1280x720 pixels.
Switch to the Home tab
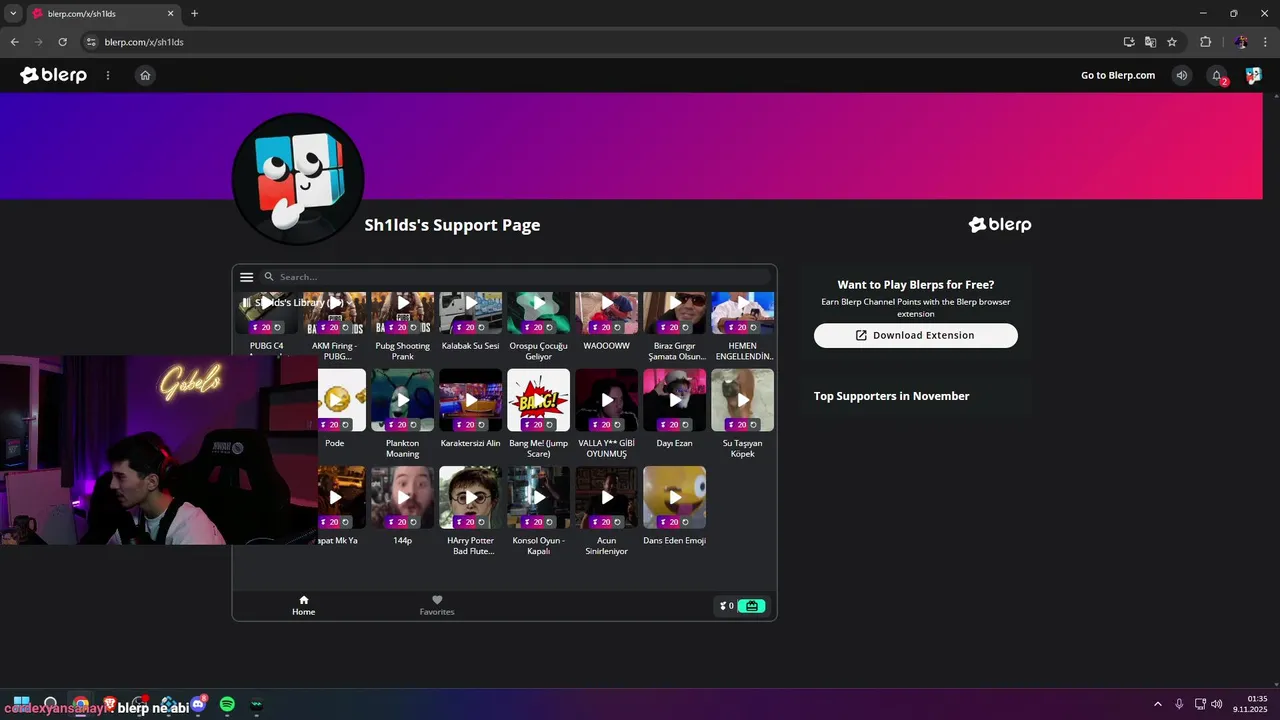(304, 605)
